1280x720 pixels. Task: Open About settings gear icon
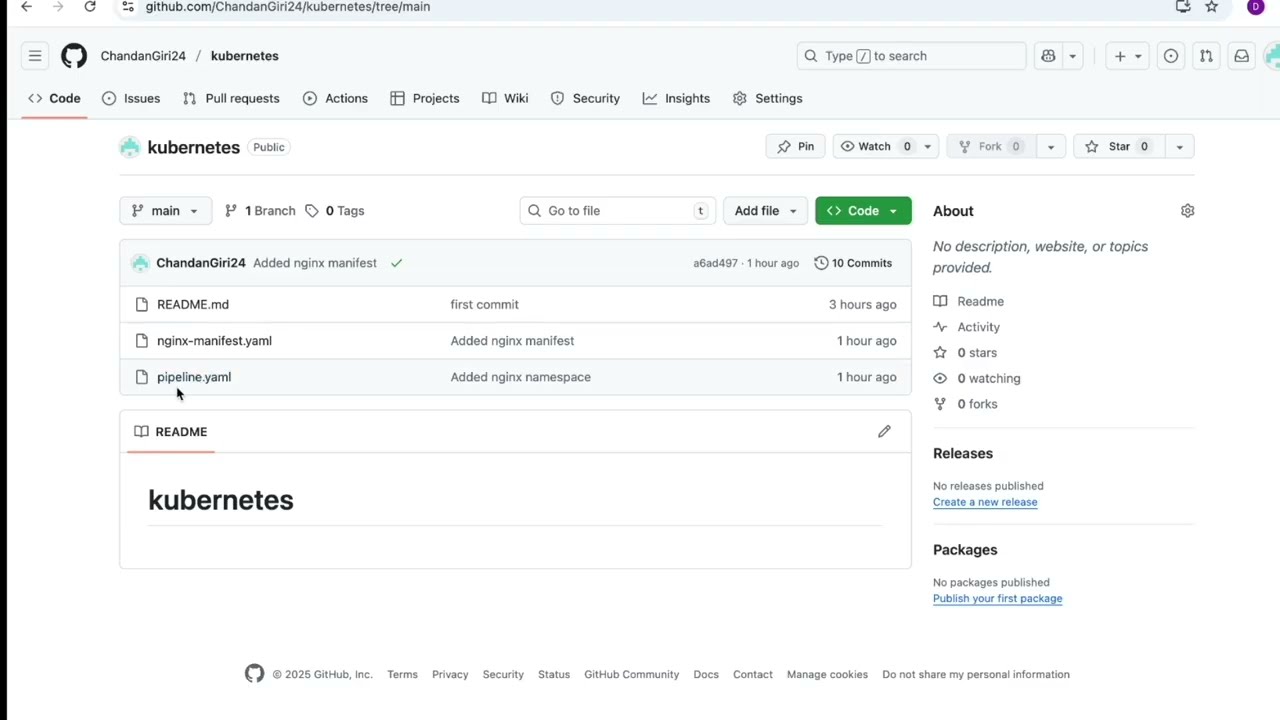pyautogui.click(x=1187, y=211)
